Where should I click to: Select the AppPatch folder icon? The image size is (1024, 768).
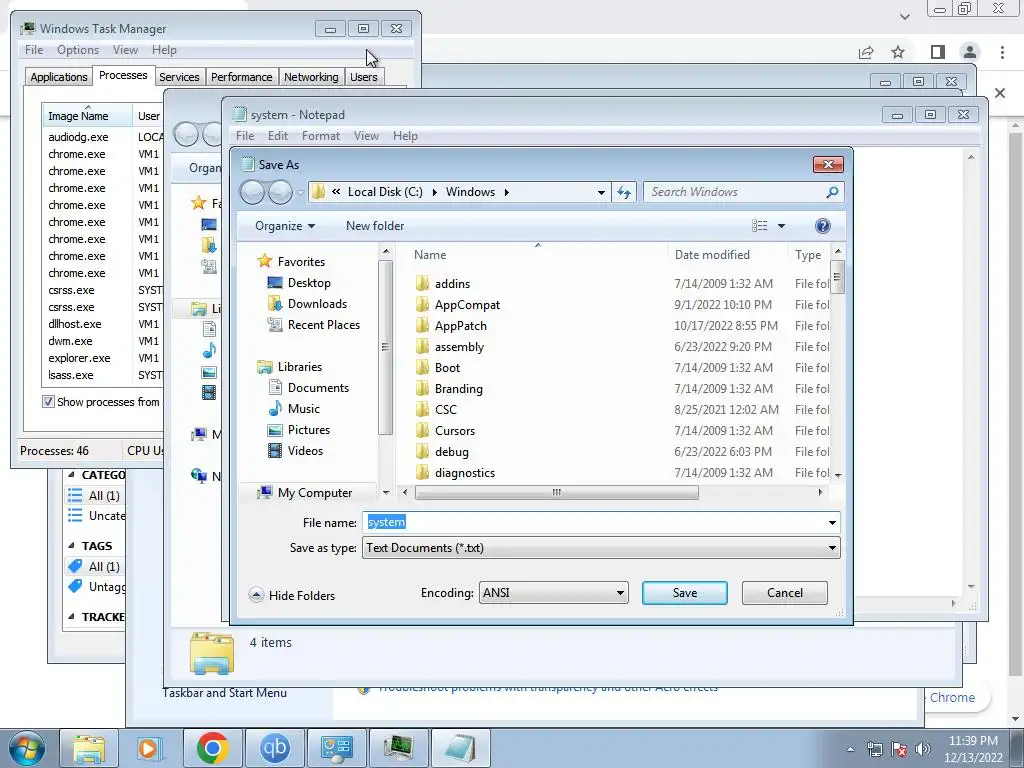[x=423, y=325]
